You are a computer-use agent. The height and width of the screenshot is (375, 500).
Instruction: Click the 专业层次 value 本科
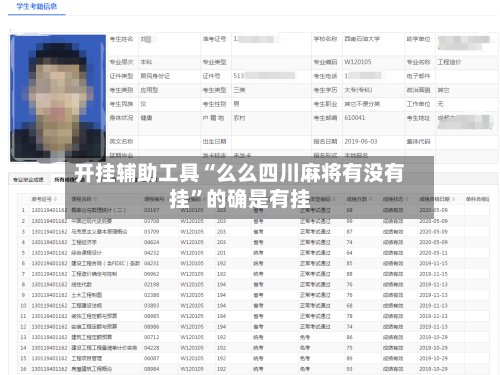coord(146,62)
